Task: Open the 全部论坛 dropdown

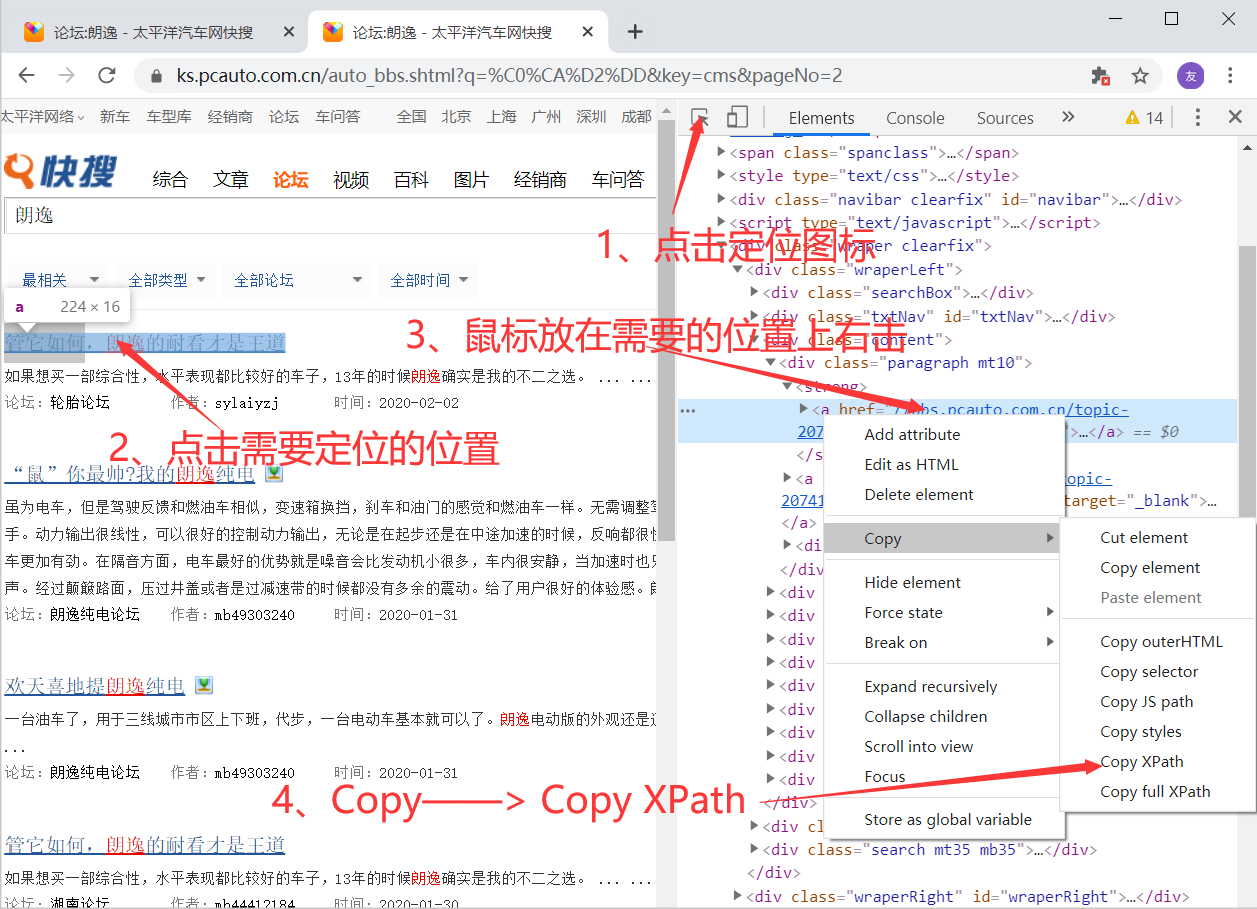Action: [x=295, y=280]
